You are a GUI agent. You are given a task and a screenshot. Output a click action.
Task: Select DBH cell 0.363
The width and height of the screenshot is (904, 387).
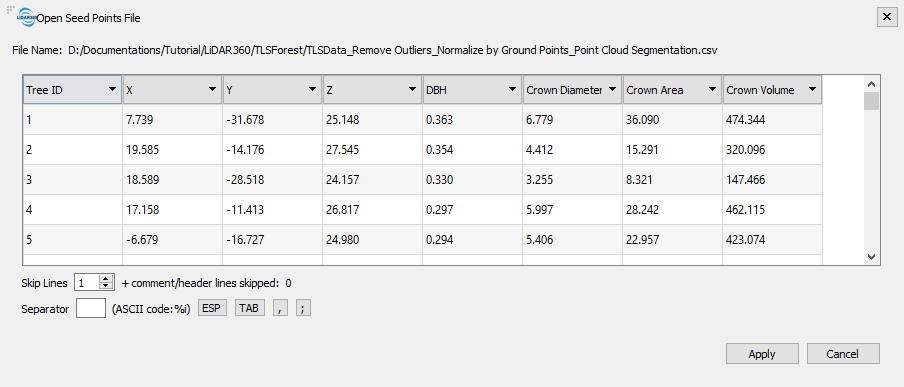(x=472, y=119)
